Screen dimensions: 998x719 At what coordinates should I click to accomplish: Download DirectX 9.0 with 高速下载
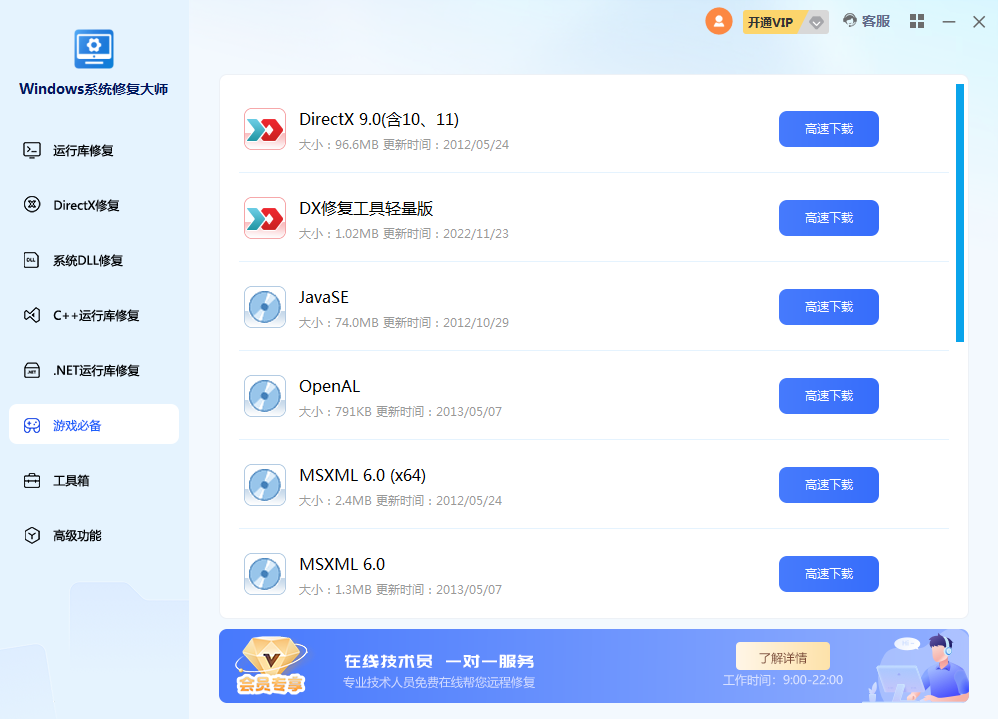(x=828, y=129)
